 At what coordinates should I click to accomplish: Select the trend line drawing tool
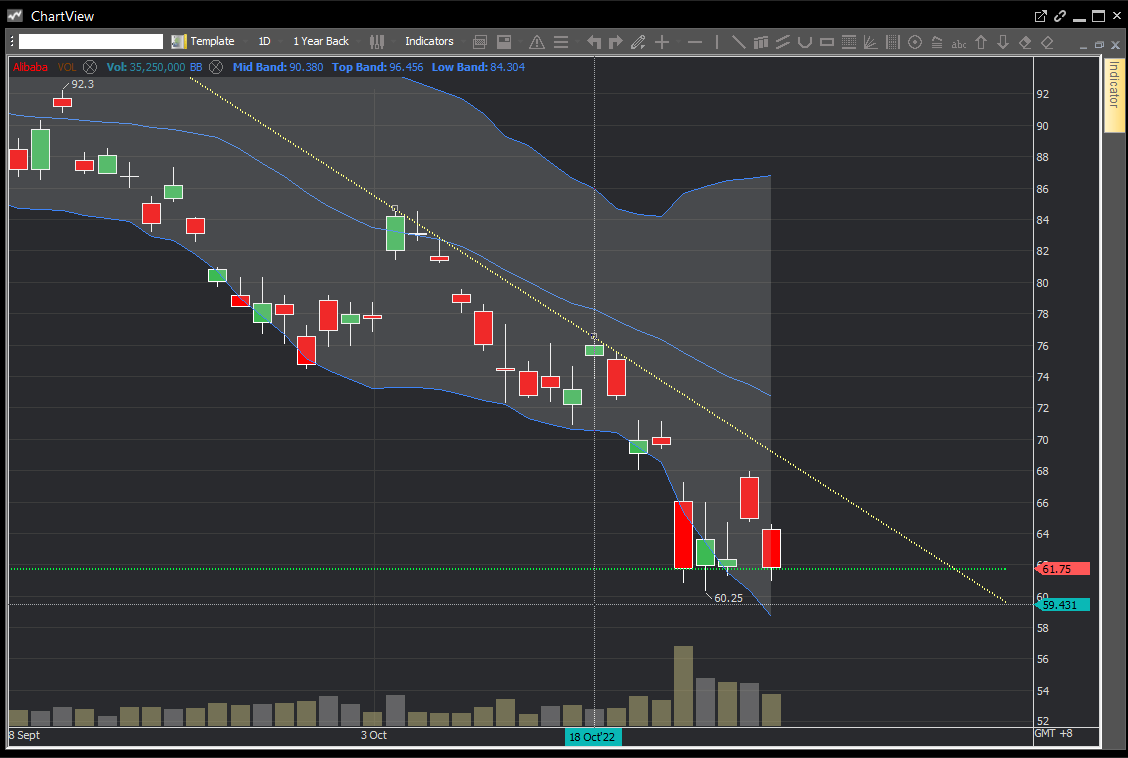click(x=737, y=42)
